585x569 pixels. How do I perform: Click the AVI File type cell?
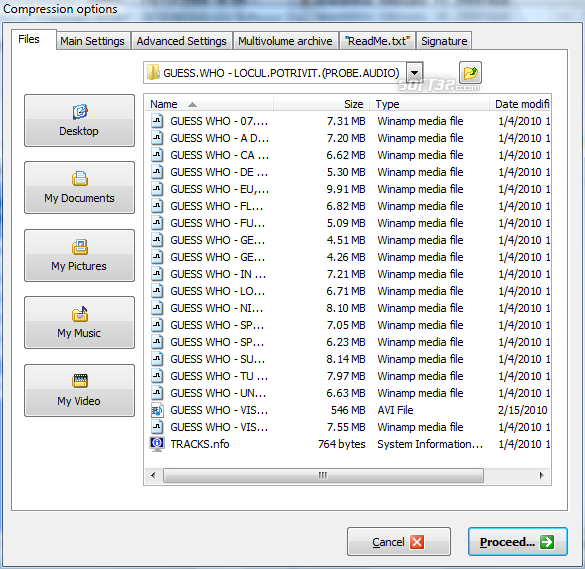coord(395,410)
